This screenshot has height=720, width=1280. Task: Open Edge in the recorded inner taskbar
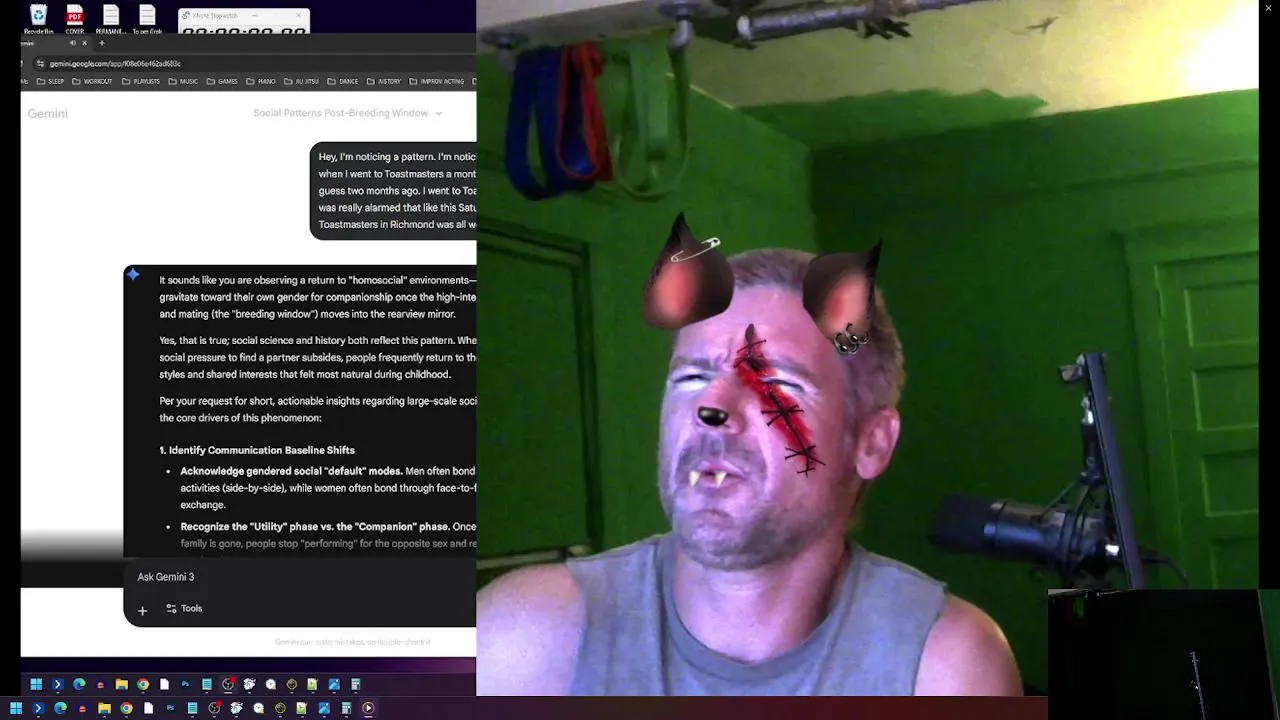click(x=79, y=684)
